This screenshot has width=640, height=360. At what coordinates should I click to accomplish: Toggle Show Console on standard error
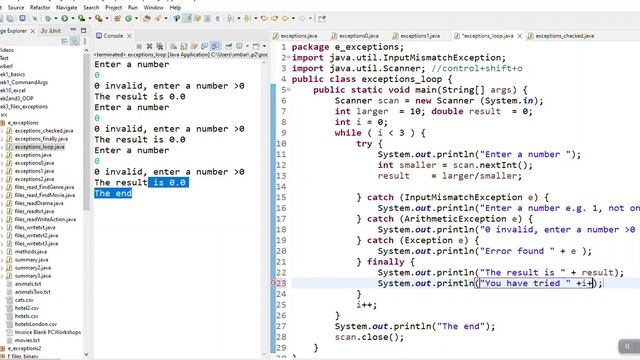(214, 46)
